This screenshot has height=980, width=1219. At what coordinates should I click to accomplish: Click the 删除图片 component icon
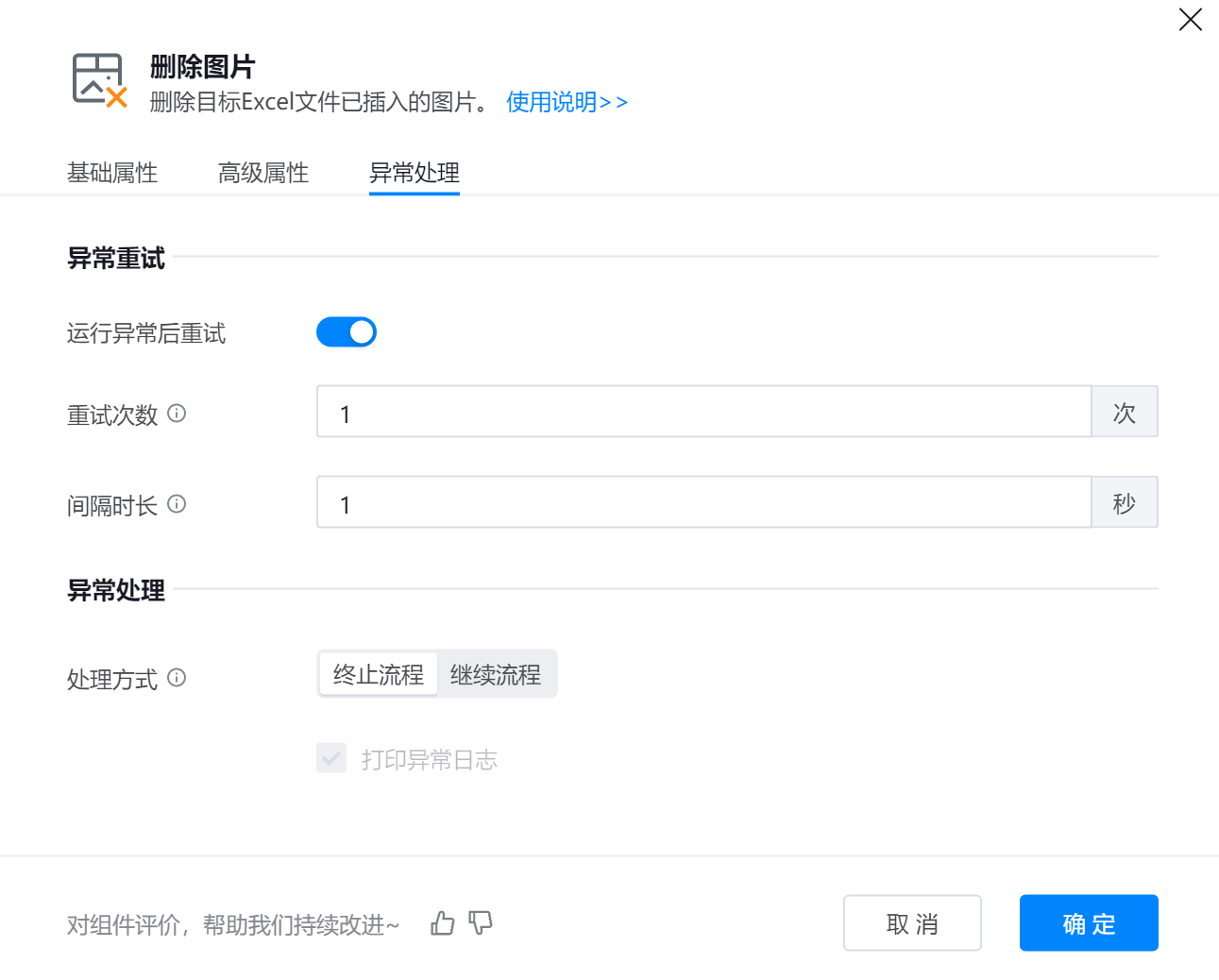click(99, 80)
